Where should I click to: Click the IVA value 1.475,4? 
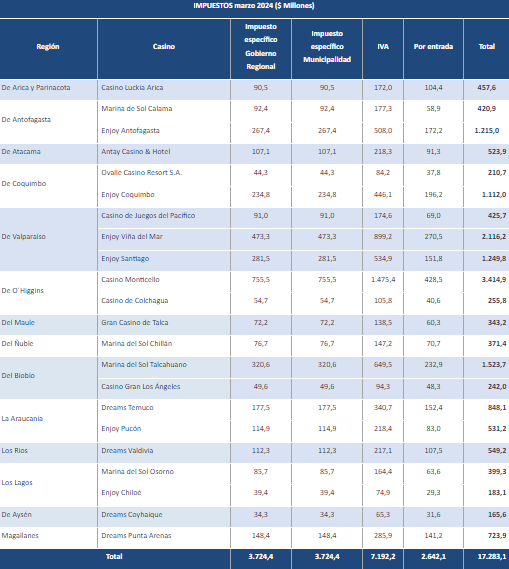(x=383, y=279)
